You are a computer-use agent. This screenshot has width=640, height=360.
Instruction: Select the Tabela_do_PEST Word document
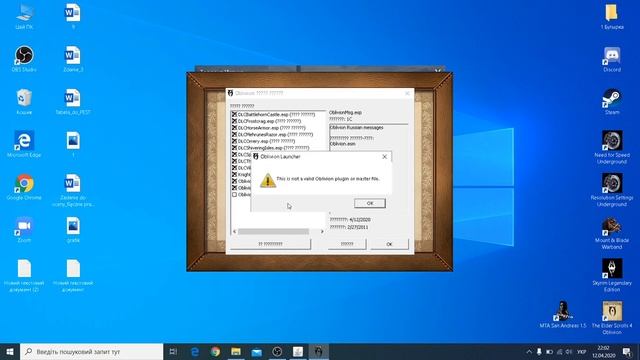point(73,101)
